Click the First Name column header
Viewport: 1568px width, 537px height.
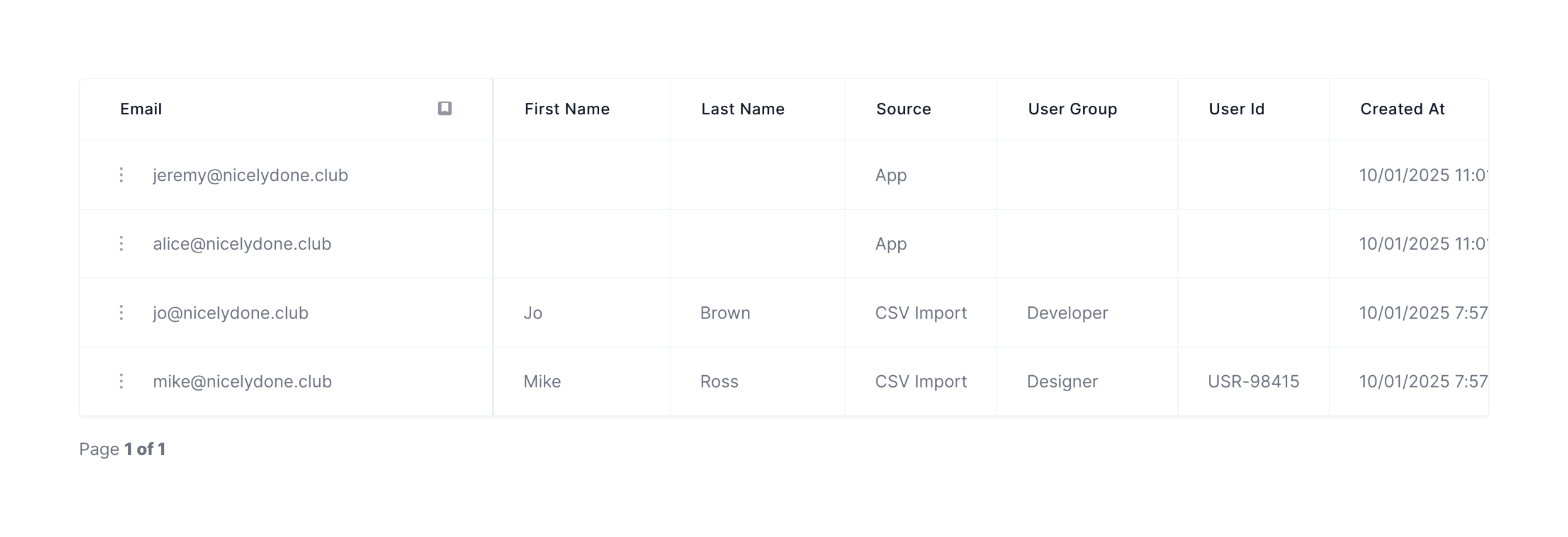[566, 109]
